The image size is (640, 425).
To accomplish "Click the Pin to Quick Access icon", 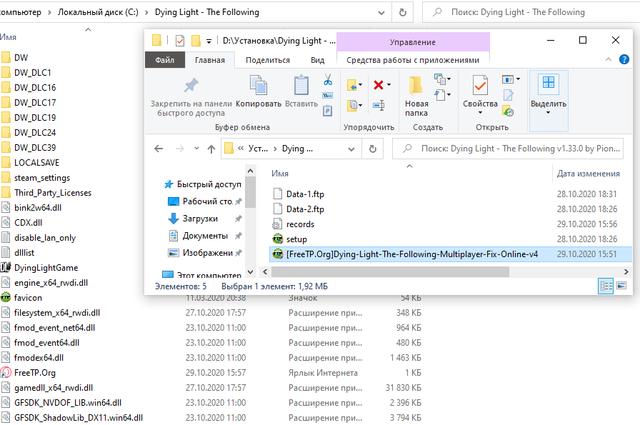I will pyautogui.click(x=191, y=85).
